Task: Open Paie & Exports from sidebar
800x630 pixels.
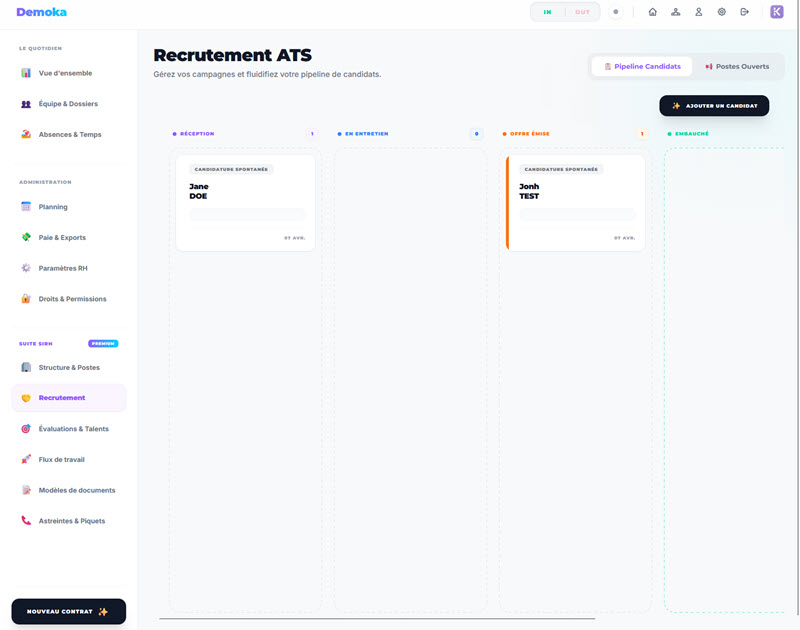Action: point(60,237)
